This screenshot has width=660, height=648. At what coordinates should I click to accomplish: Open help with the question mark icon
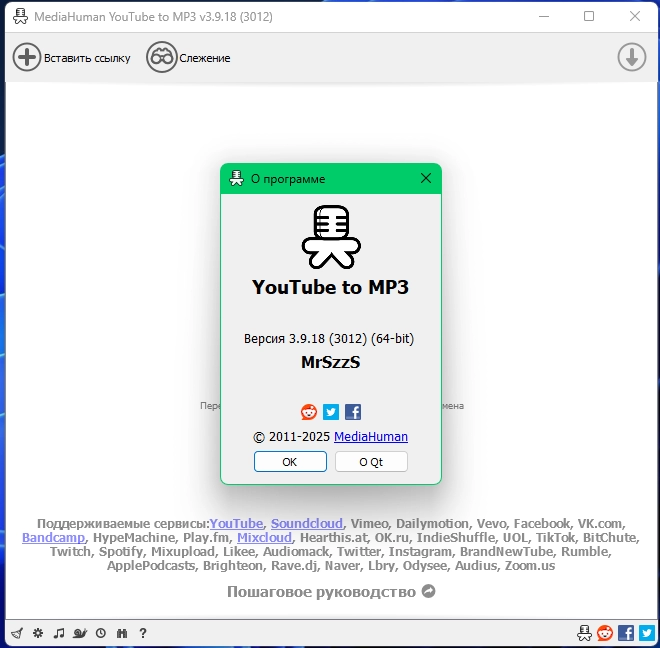coord(143,633)
